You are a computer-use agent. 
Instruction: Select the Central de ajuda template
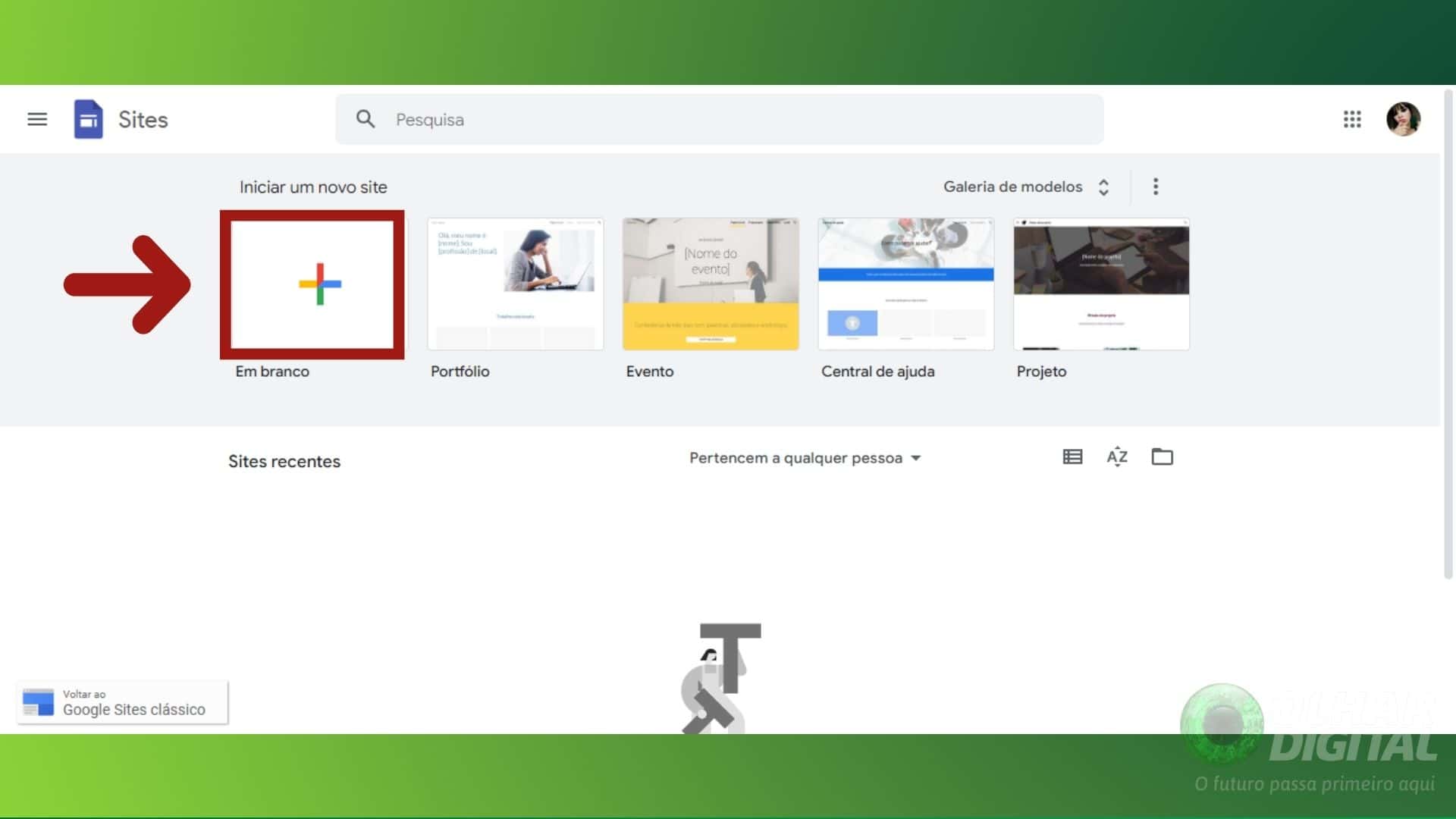pyautogui.click(x=905, y=284)
